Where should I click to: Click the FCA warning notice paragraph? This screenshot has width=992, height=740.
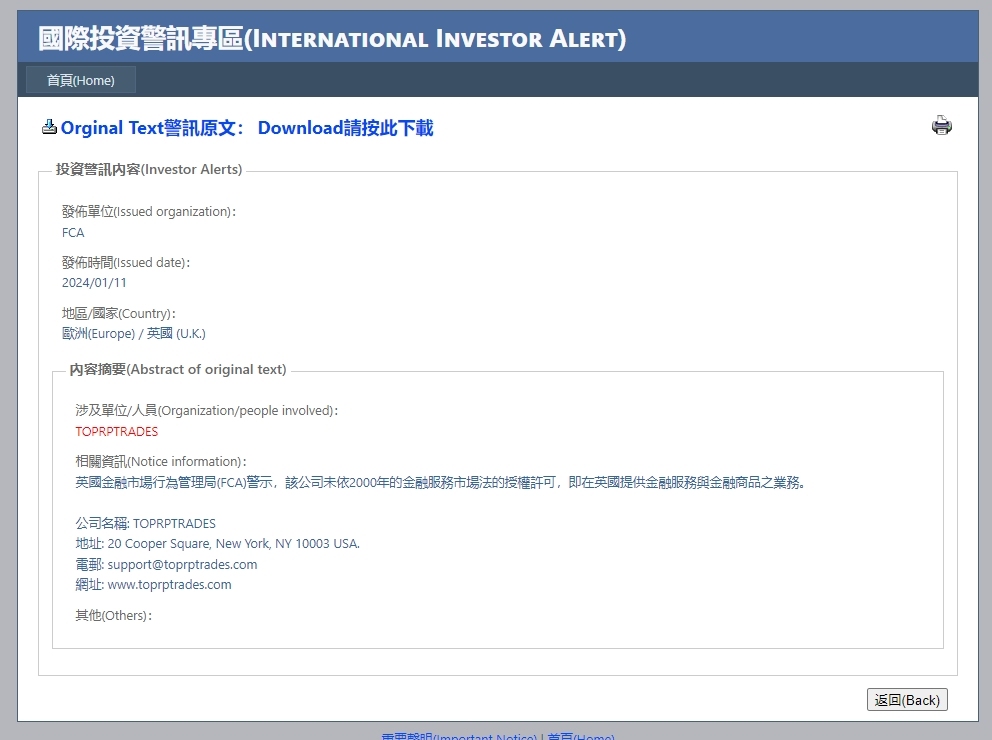440,482
